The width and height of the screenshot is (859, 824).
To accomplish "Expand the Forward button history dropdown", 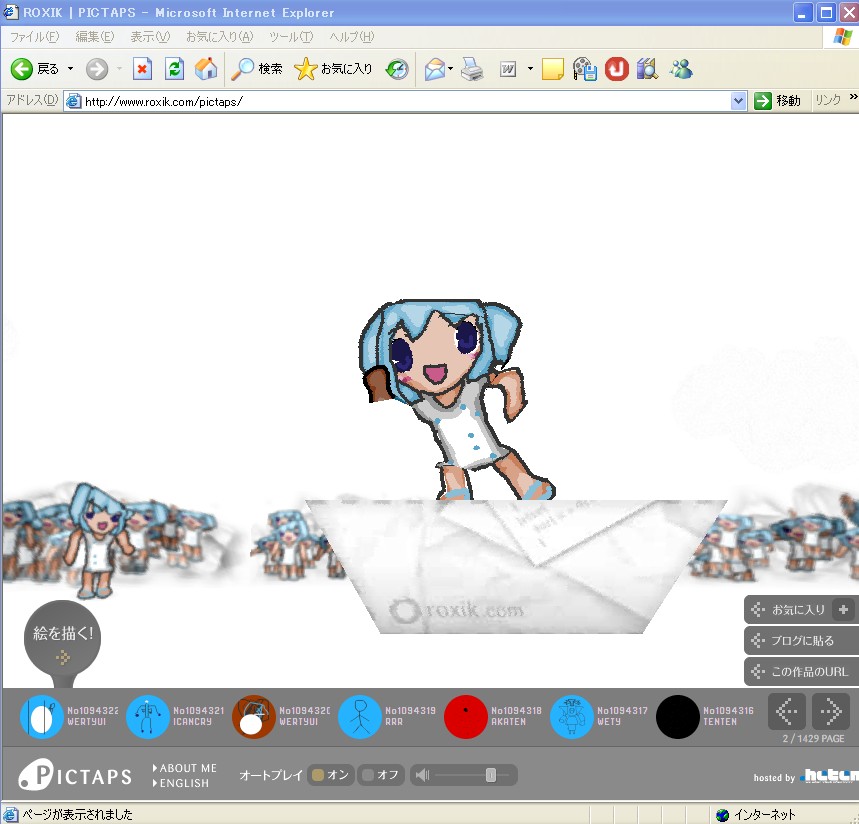I will [x=119, y=69].
